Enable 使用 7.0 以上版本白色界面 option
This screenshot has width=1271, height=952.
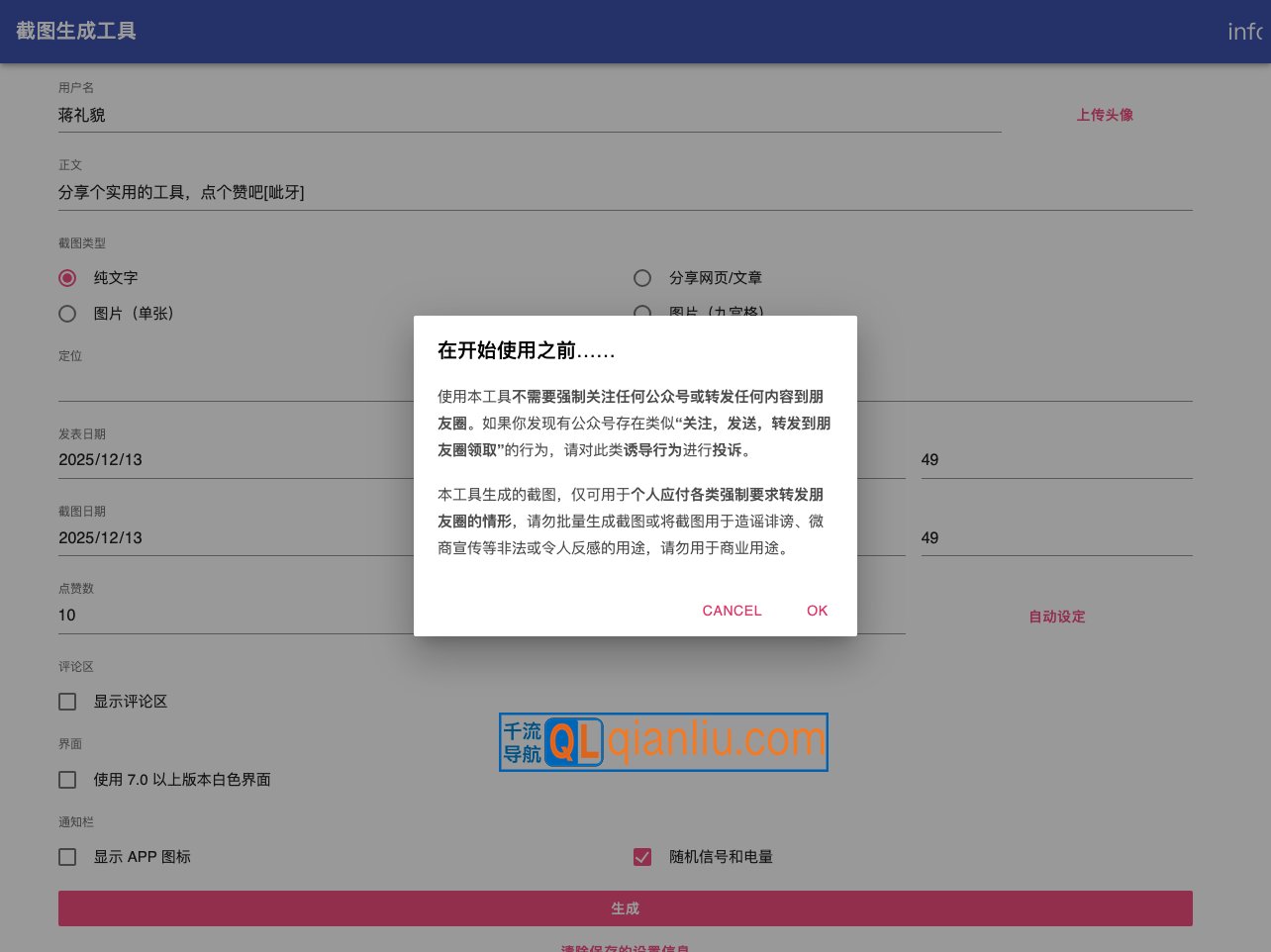click(67, 780)
